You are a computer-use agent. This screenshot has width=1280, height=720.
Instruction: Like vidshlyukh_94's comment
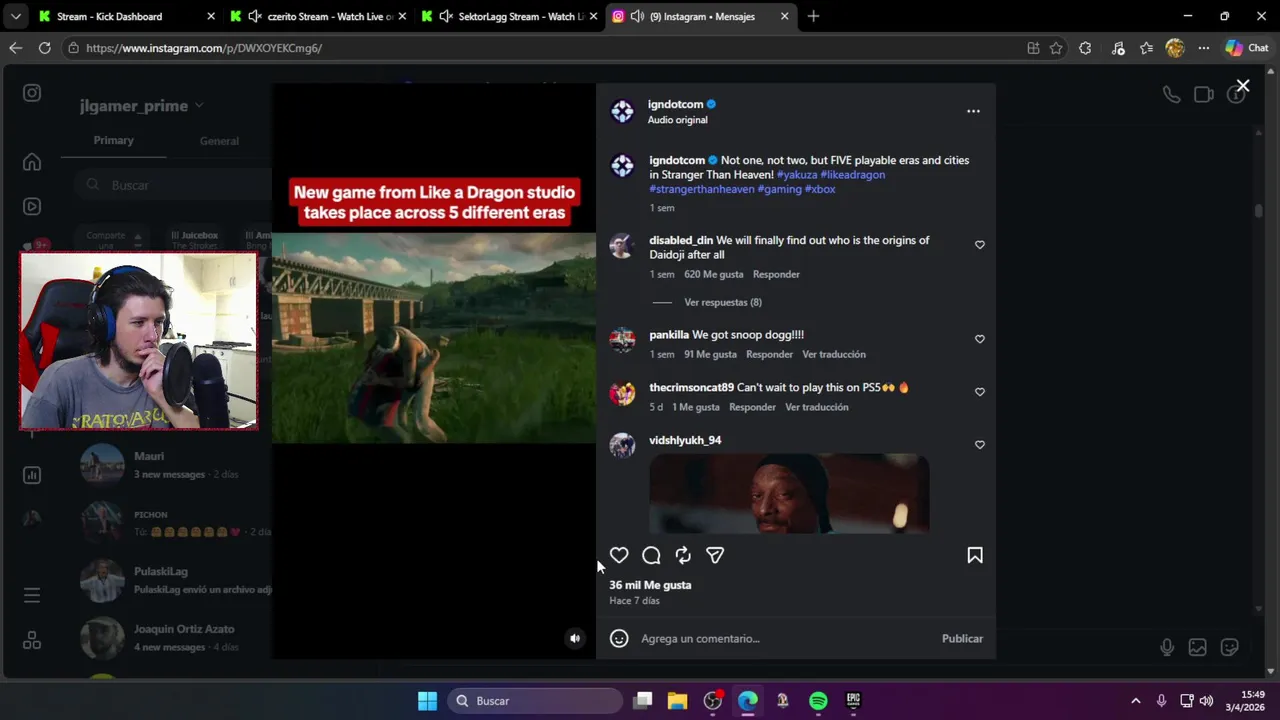point(980,445)
